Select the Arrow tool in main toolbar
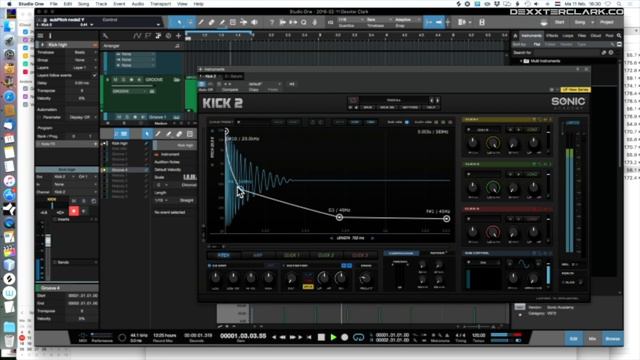This screenshot has height=360, width=640. tap(179, 22)
